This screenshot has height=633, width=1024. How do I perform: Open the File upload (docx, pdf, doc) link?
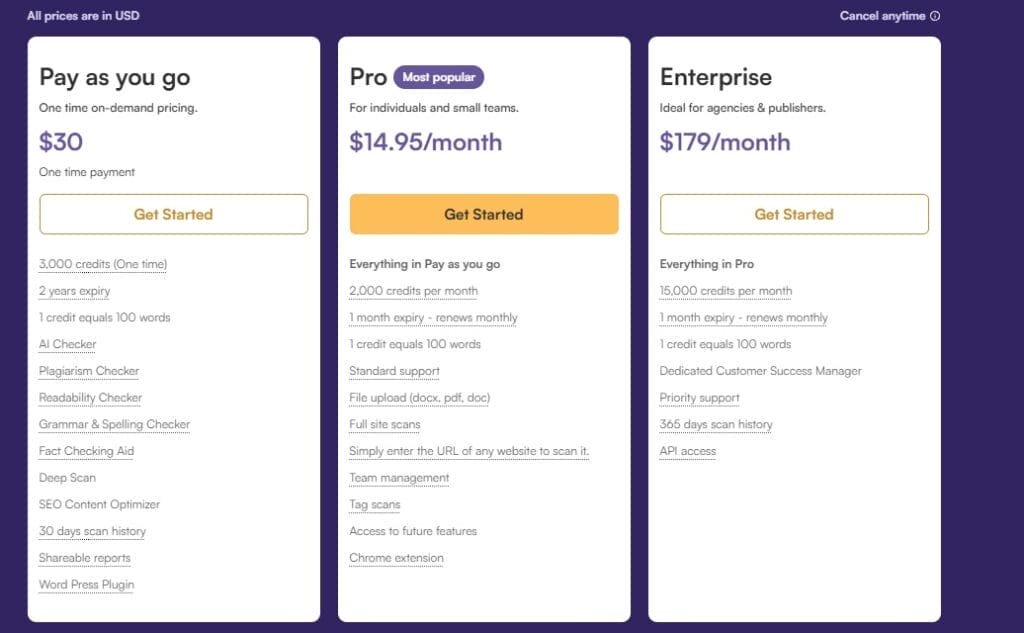pyautogui.click(x=421, y=398)
